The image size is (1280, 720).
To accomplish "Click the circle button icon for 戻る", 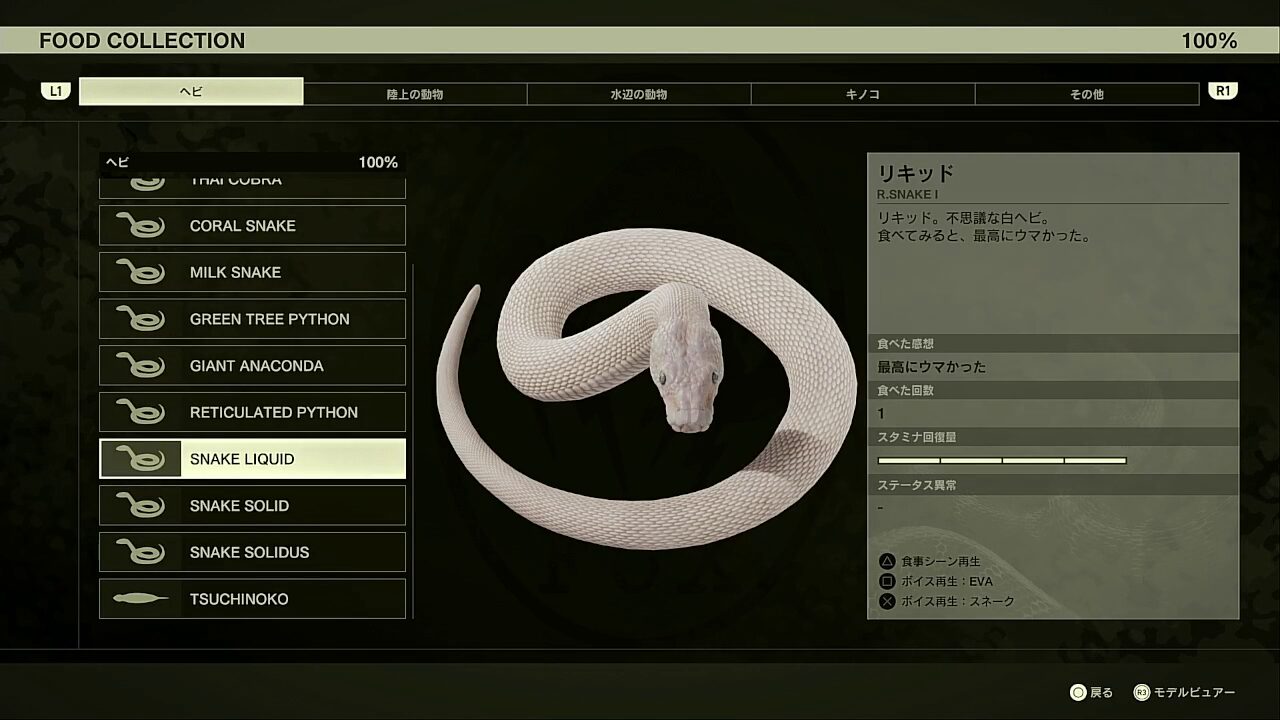I will click(x=1078, y=692).
